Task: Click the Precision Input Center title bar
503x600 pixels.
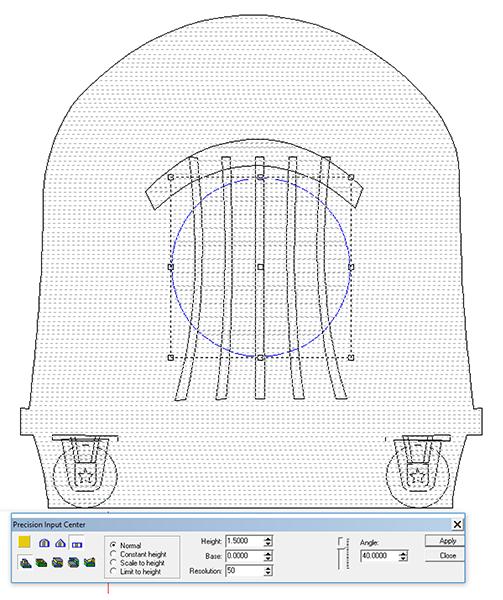Action: 231,524
